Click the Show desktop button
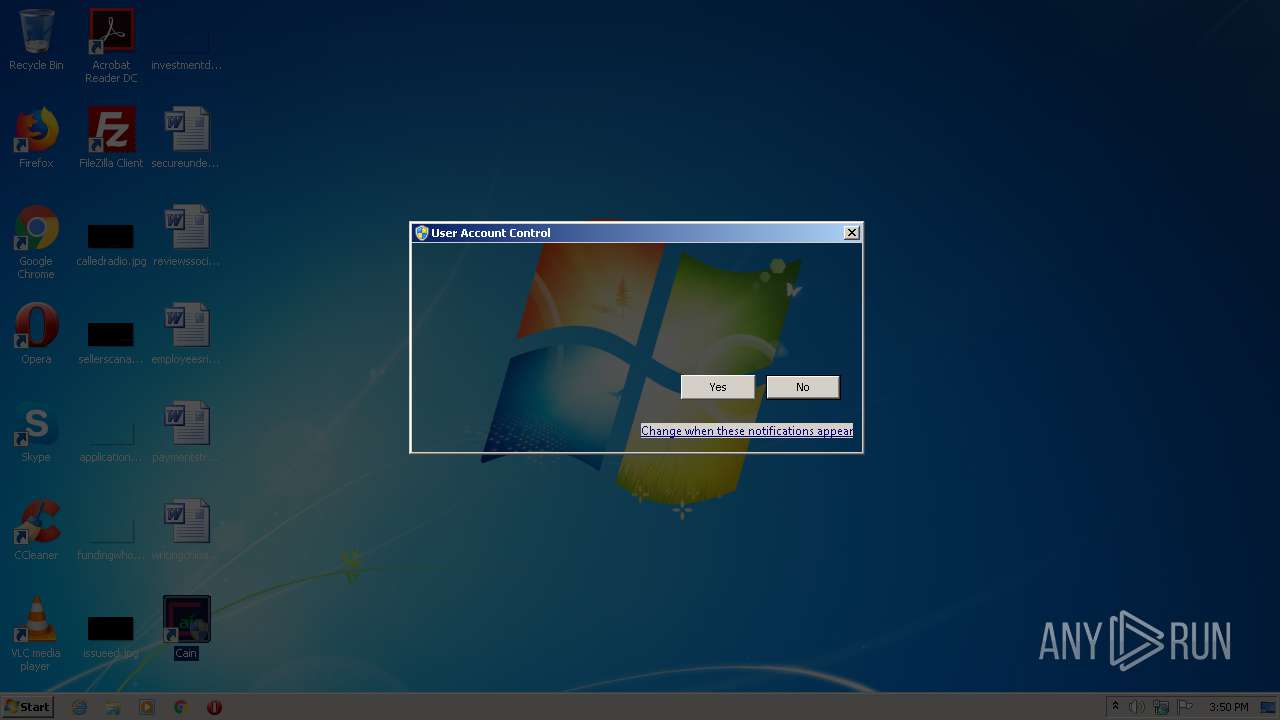The image size is (1280, 720). coord(1269,707)
